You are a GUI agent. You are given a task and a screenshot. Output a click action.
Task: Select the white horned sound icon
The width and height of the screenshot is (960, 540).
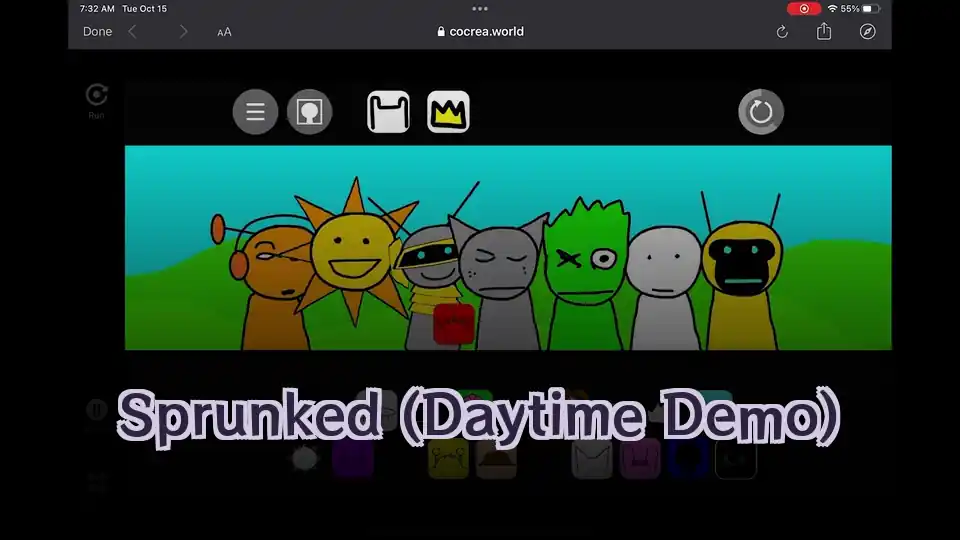coord(388,112)
